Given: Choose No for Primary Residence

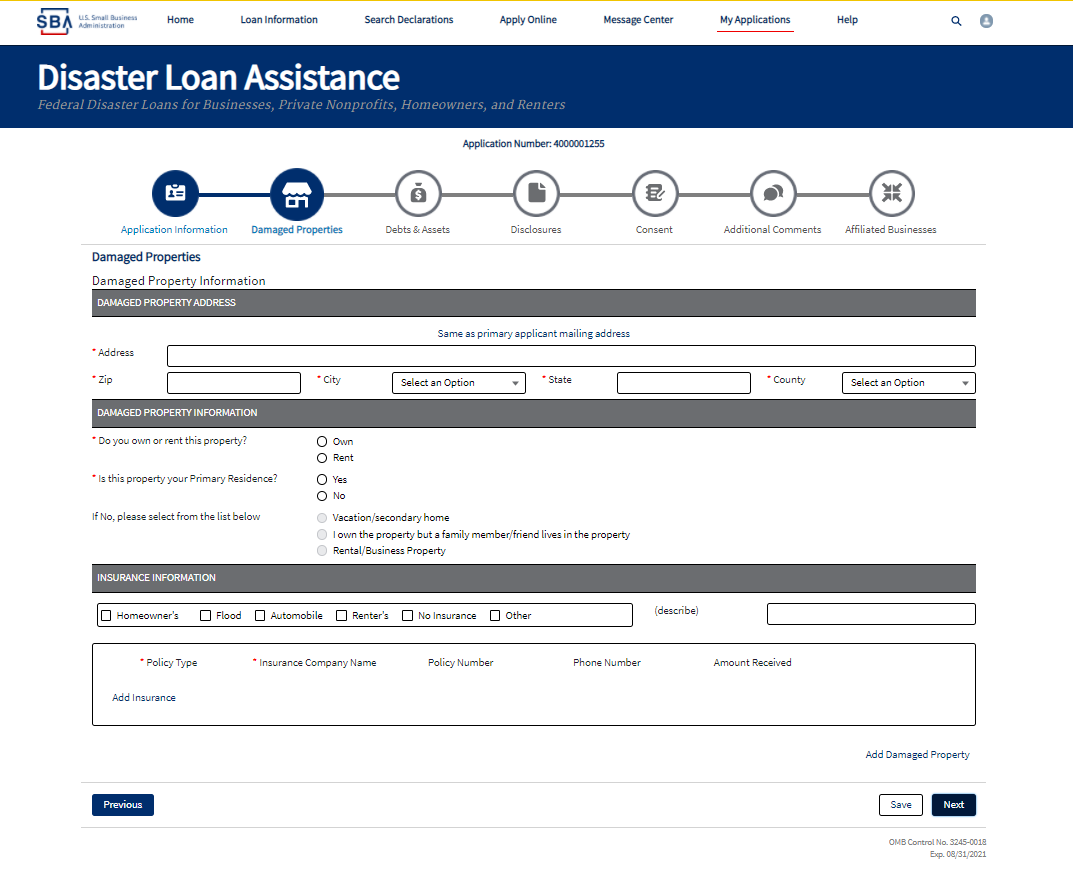Looking at the screenshot, I should [x=322, y=496].
